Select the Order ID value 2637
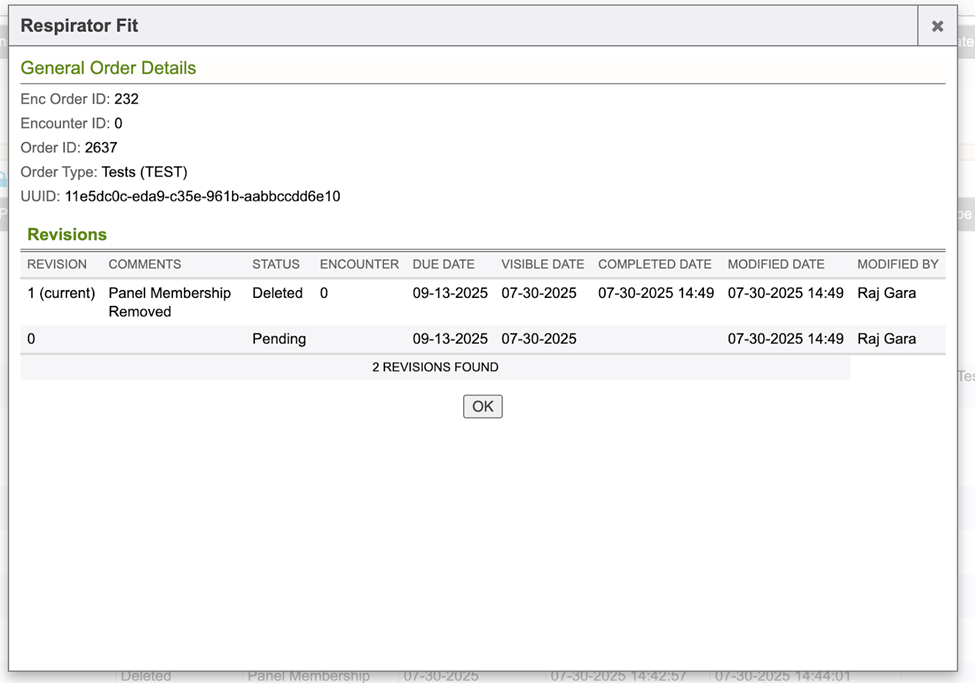The image size is (975, 683). point(101,148)
